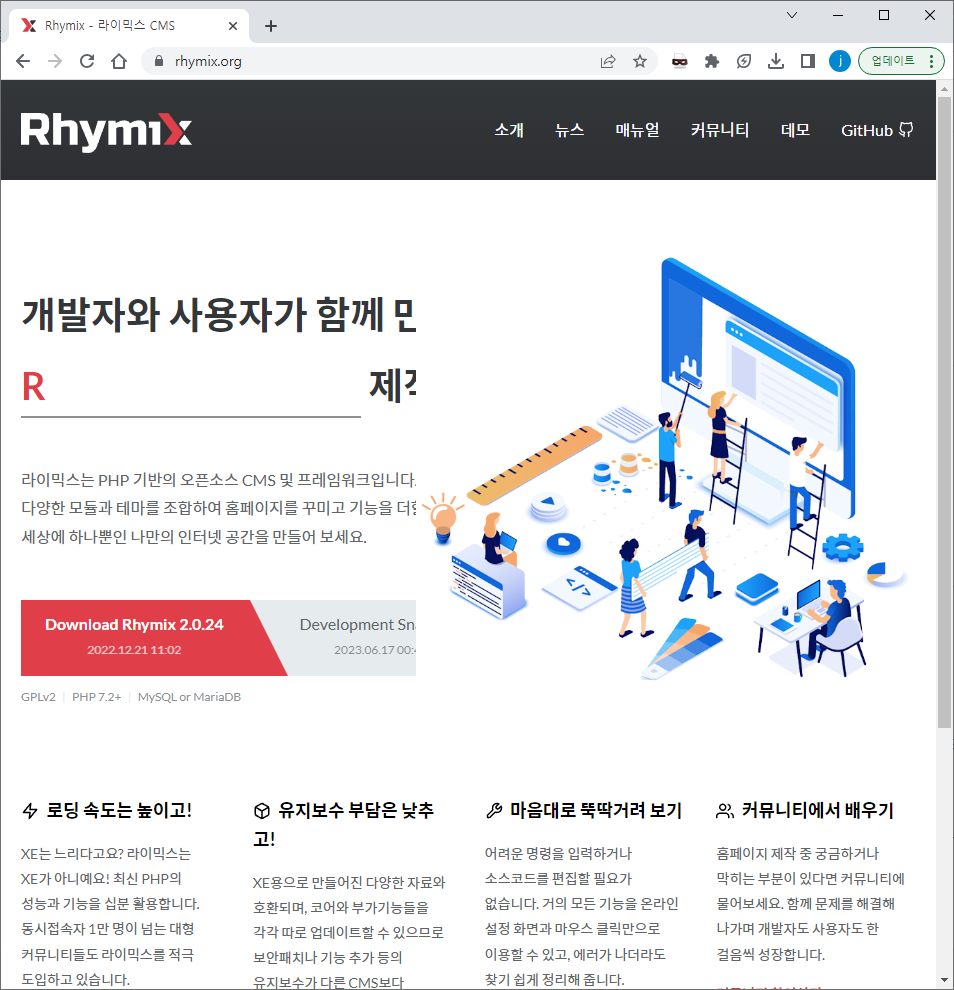Viewport: 954px width, 990px height.
Task: Reload the rhymix.org page
Action: click(87, 61)
